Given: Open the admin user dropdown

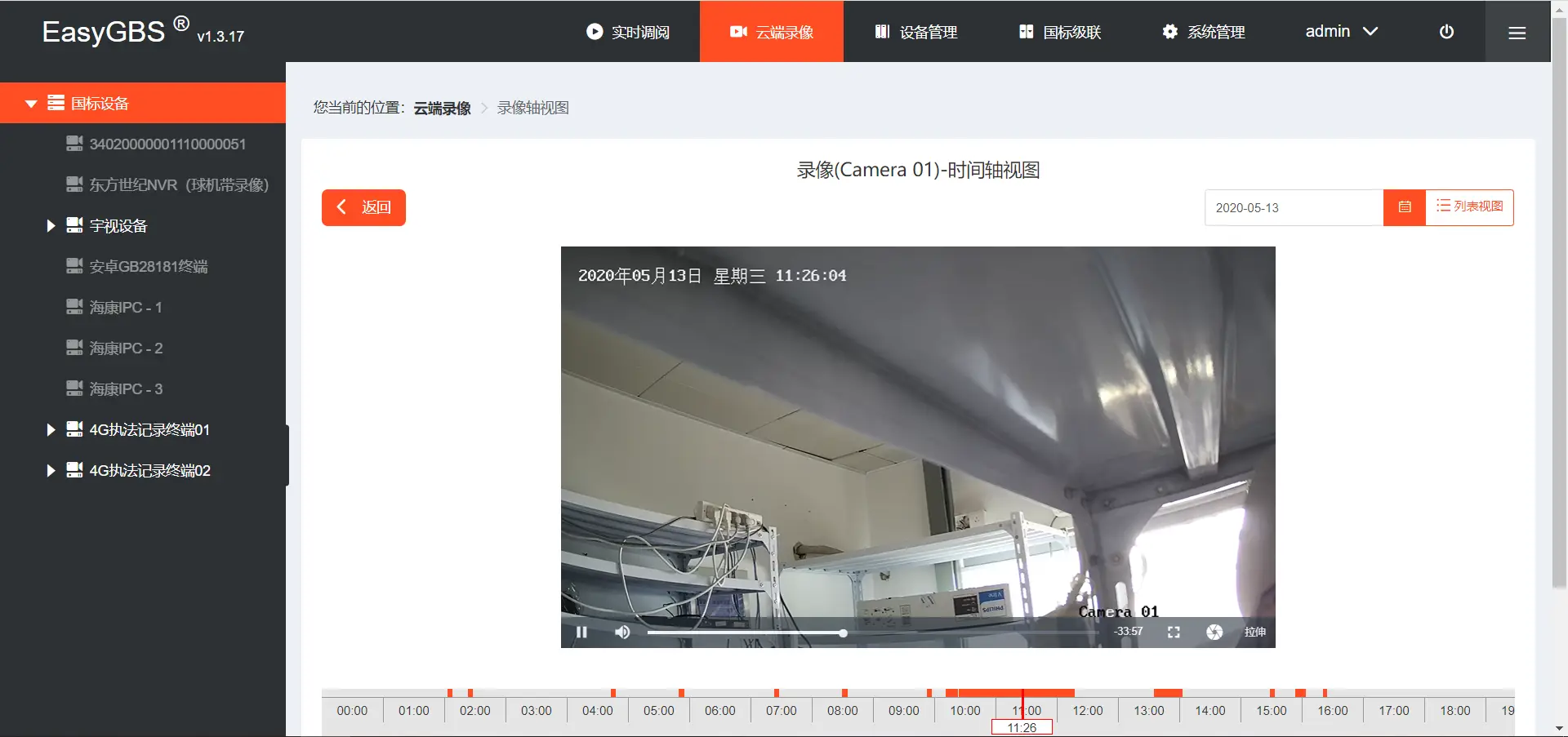Looking at the screenshot, I should [x=1341, y=32].
